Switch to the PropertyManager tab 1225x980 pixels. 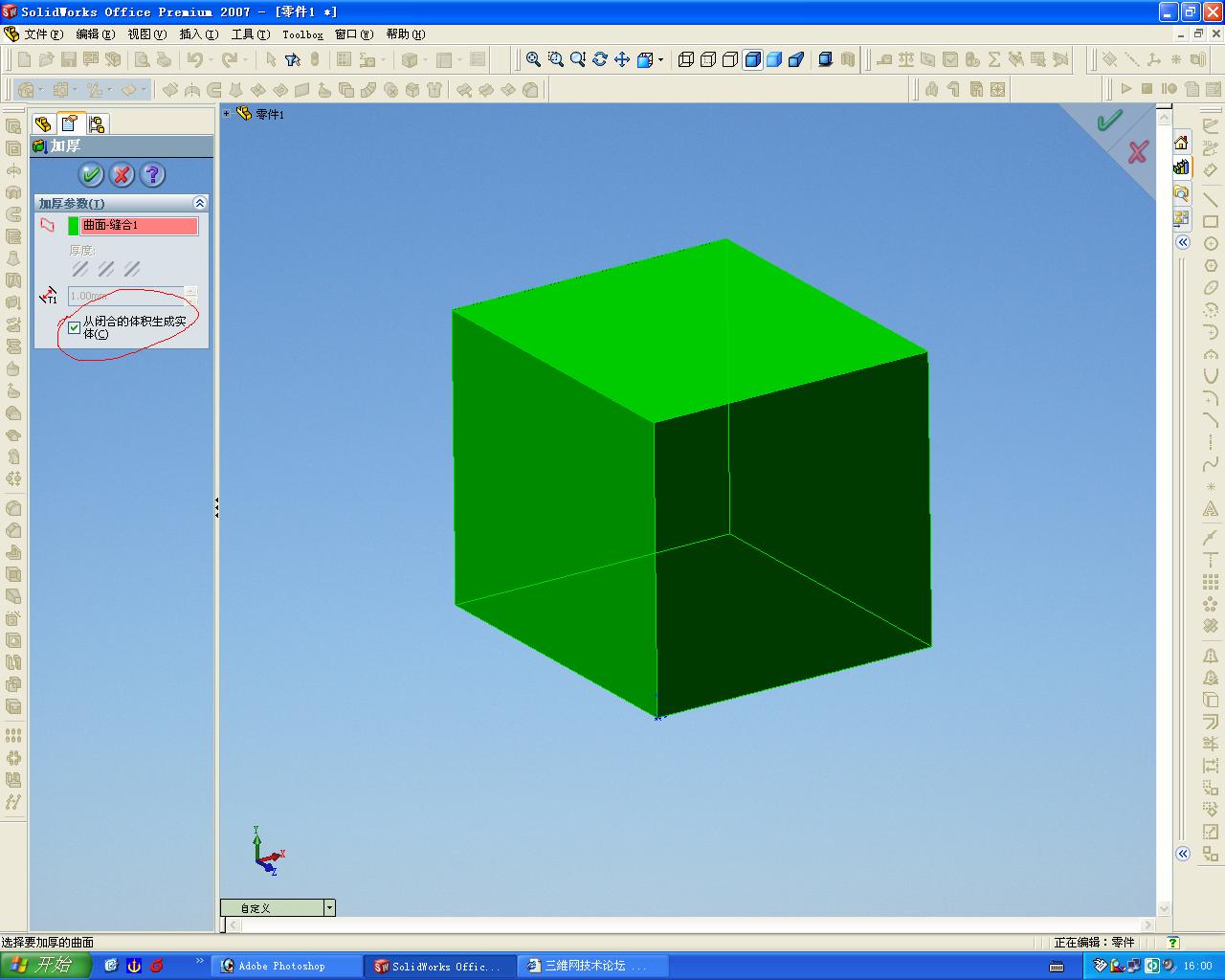(70, 123)
